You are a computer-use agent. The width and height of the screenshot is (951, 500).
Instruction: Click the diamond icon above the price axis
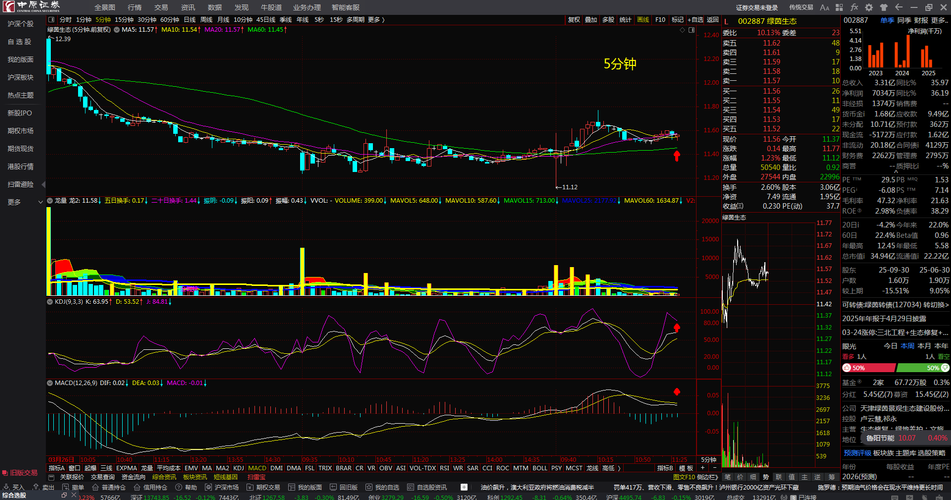[682, 29]
